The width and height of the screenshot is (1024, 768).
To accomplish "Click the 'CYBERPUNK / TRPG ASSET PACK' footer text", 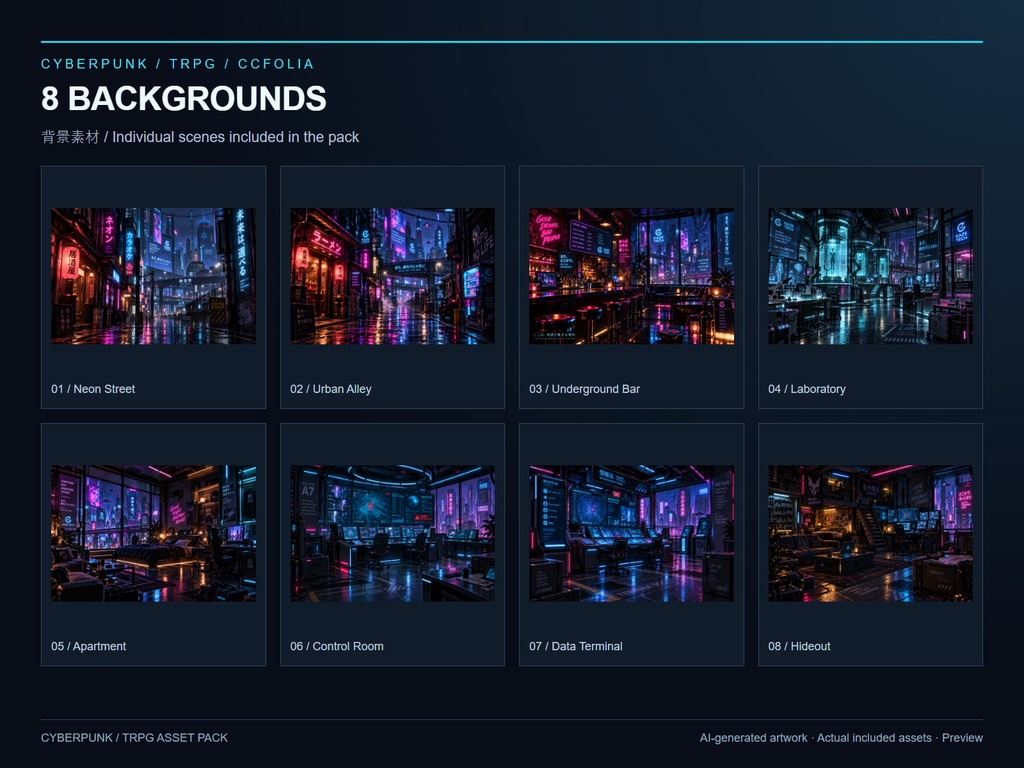I will click(135, 737).
